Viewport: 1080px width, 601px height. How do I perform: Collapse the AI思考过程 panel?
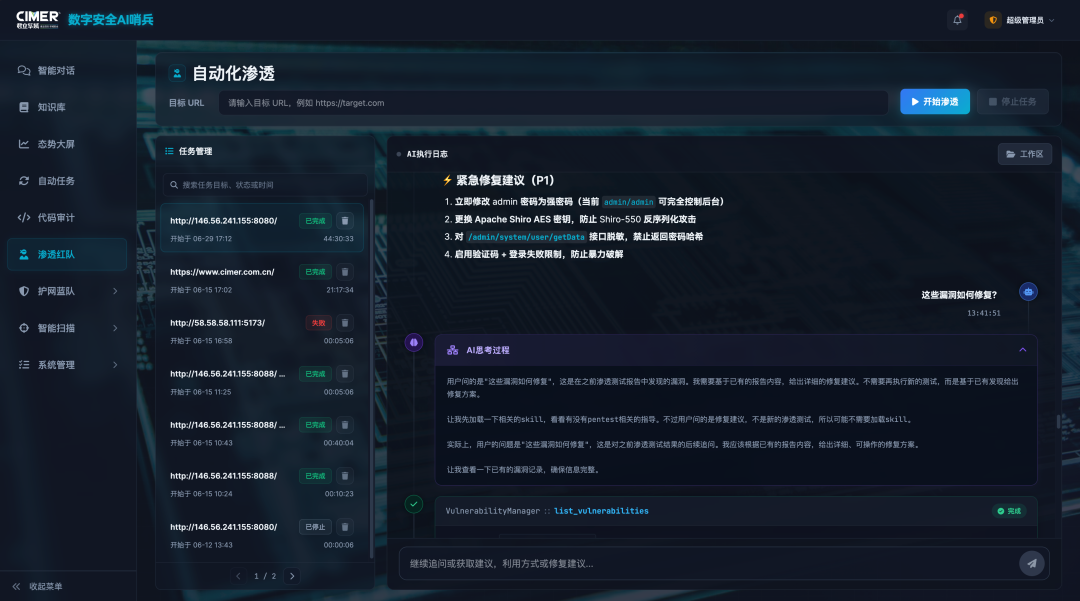1022,350
